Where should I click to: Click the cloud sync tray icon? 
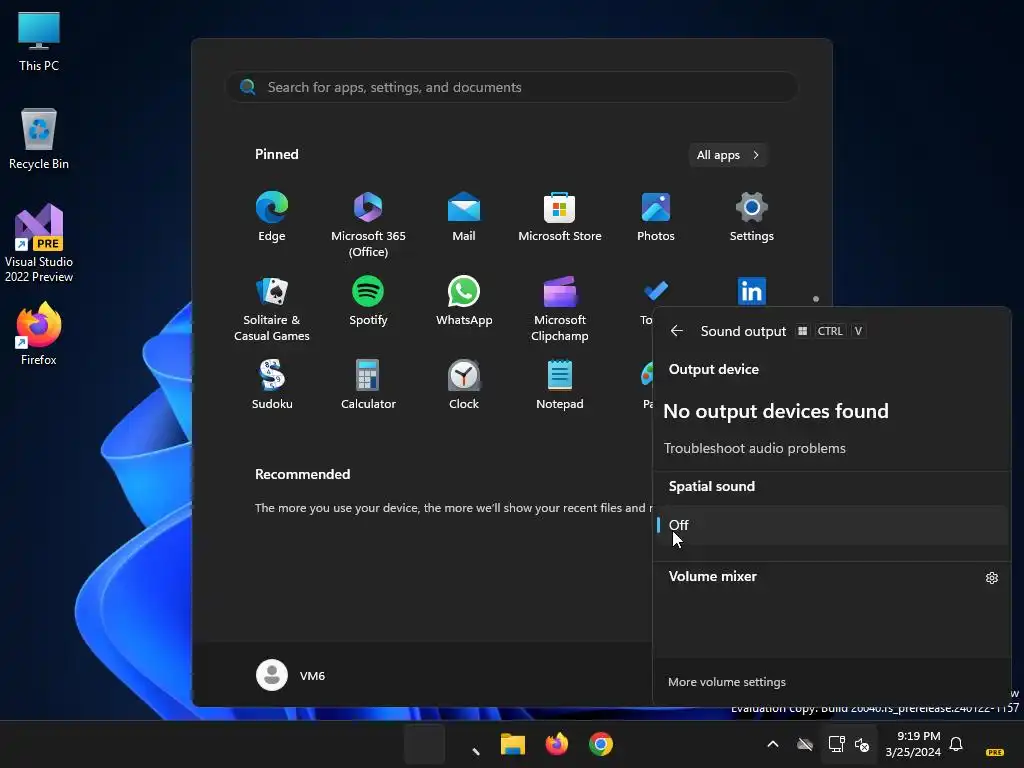805,744
